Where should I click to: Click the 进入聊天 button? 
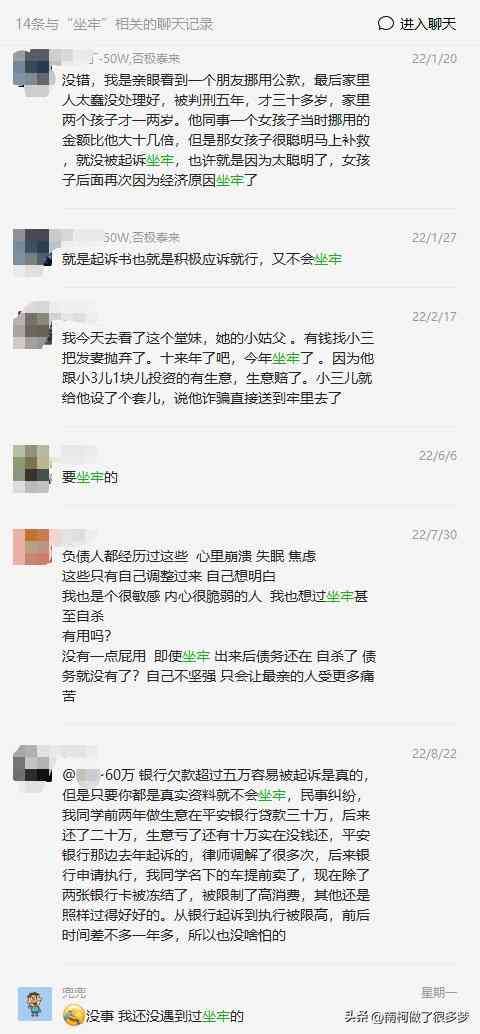coord(428,24)
